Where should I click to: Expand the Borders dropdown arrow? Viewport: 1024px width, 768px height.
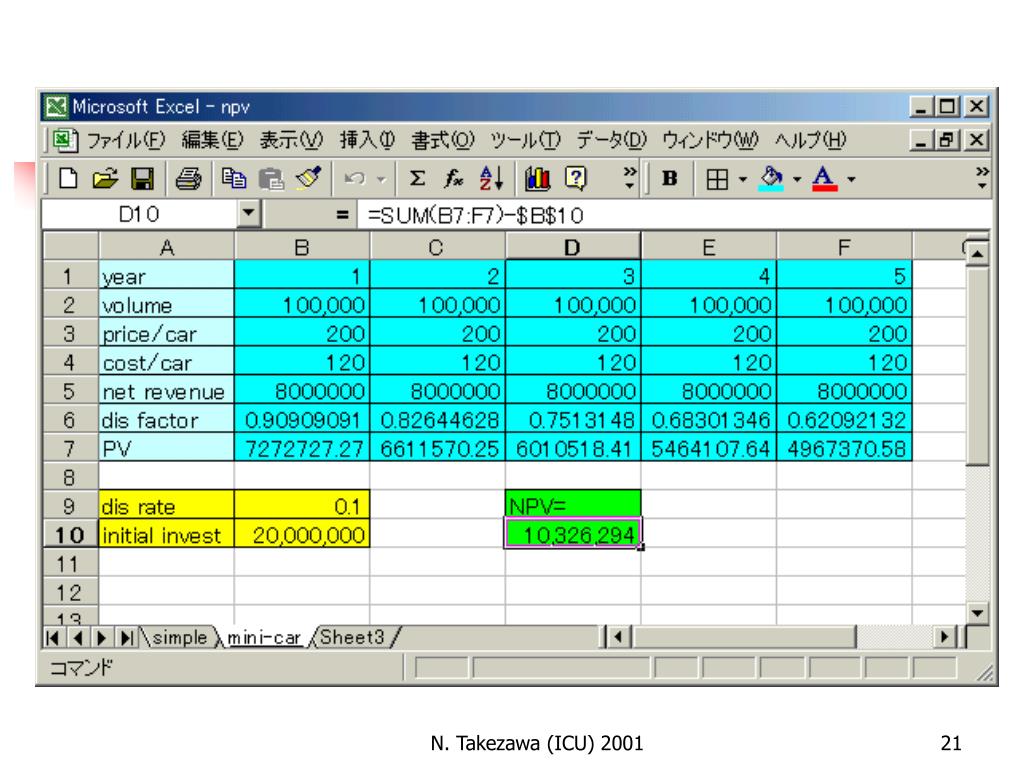(x=743, y=179)
